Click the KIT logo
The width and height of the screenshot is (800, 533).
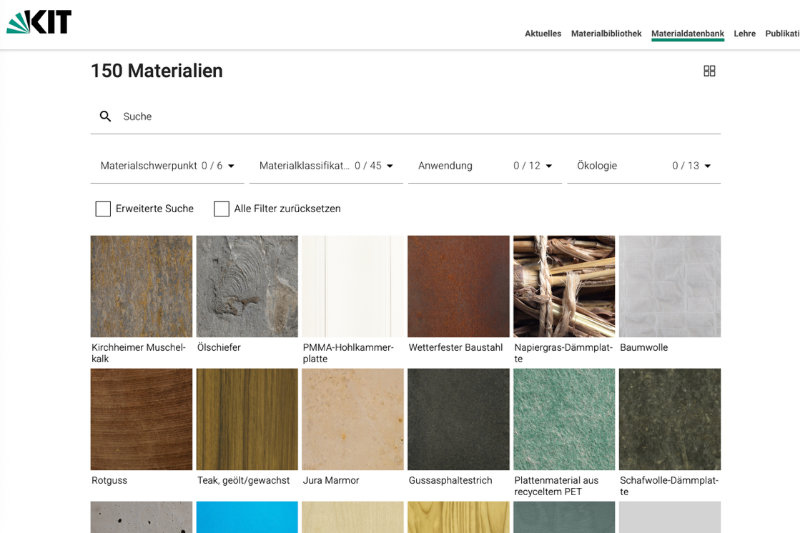(39, 22)
